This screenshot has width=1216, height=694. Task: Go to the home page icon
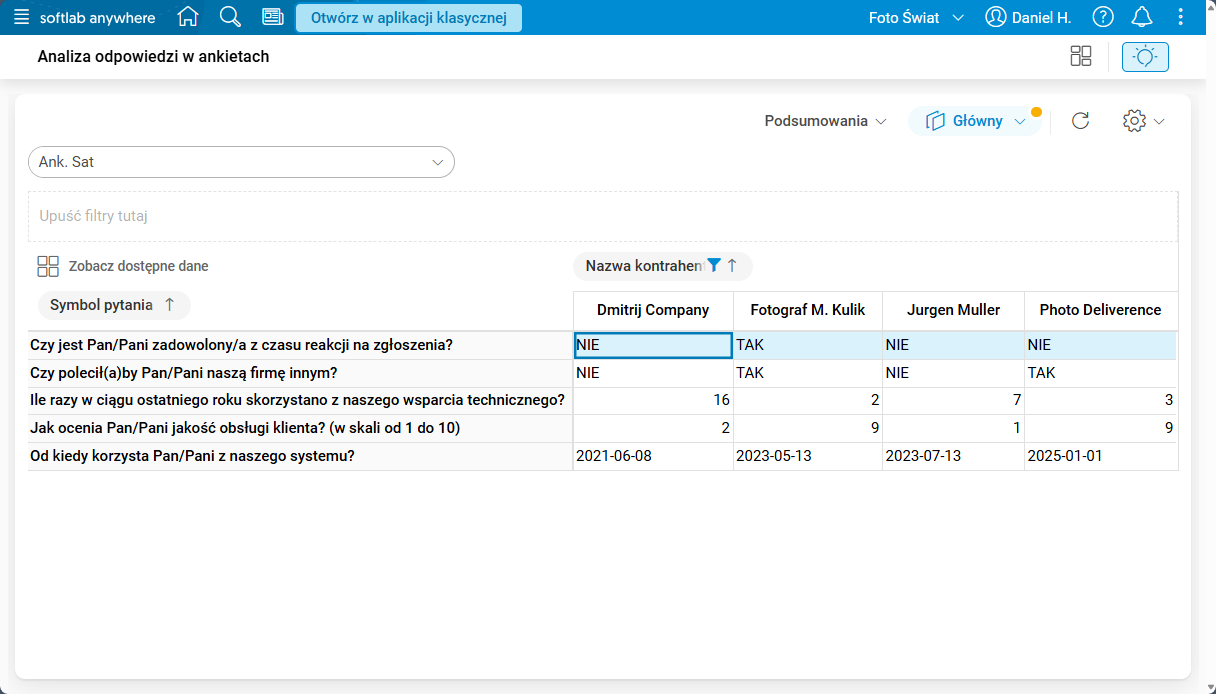(188, 17)
